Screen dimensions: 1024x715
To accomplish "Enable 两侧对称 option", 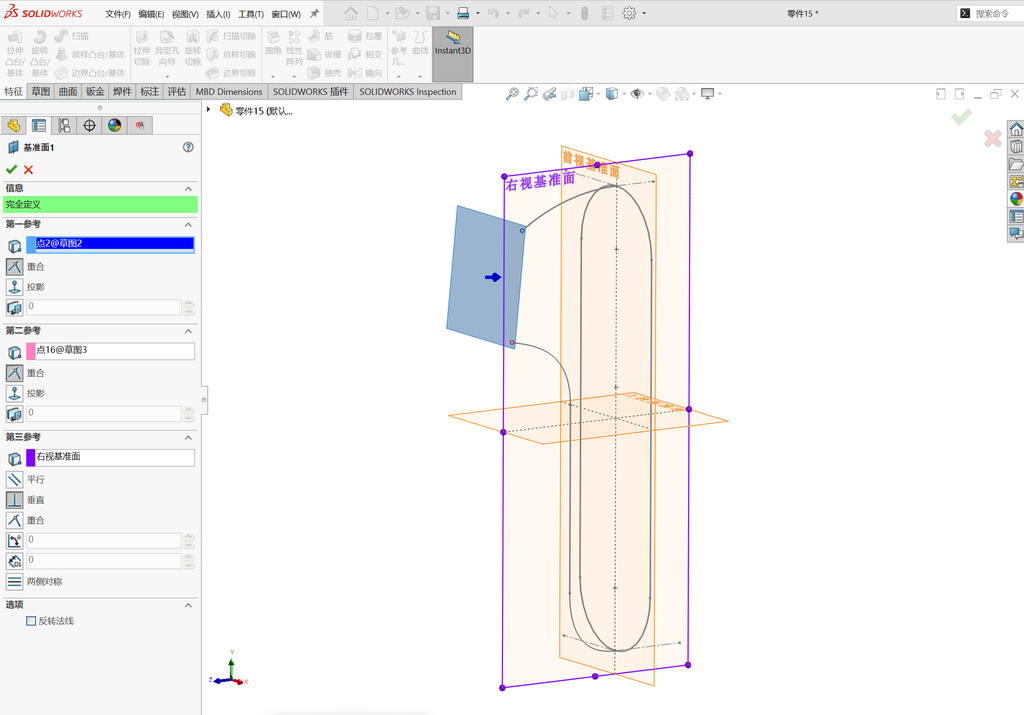I will (14, 581).
